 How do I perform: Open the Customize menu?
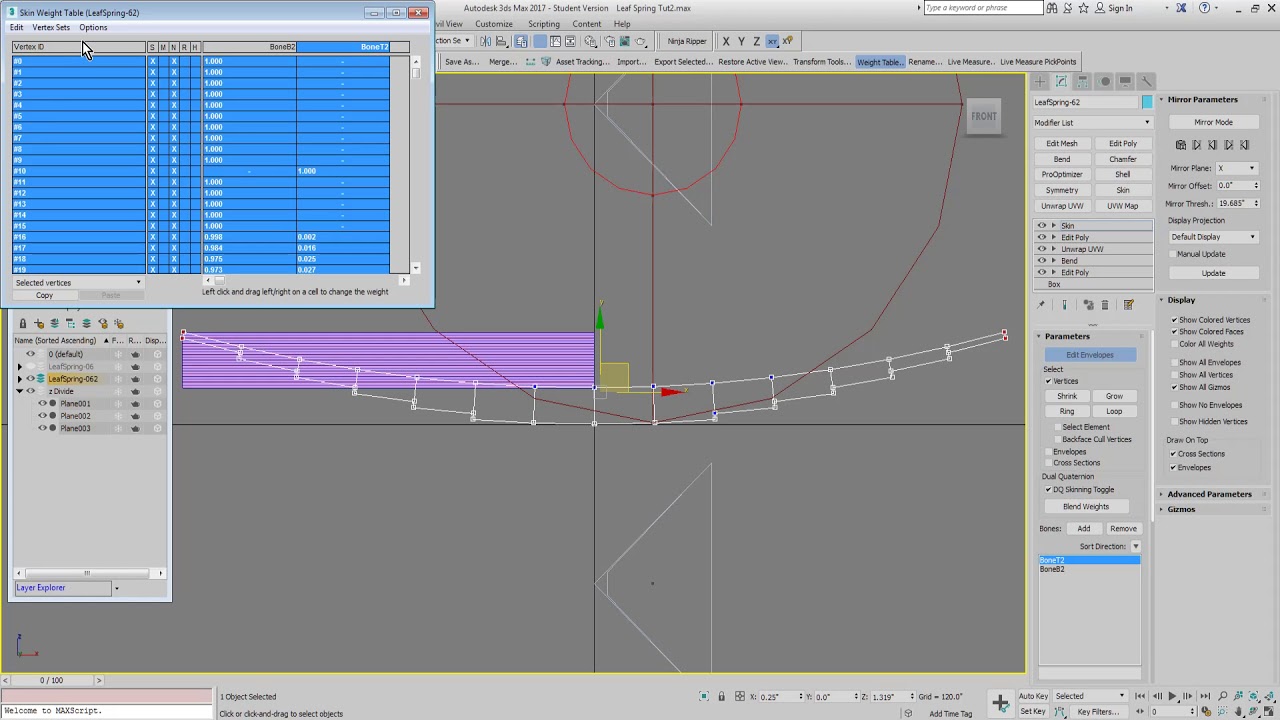pyautogui.click(x=494, y=24)
